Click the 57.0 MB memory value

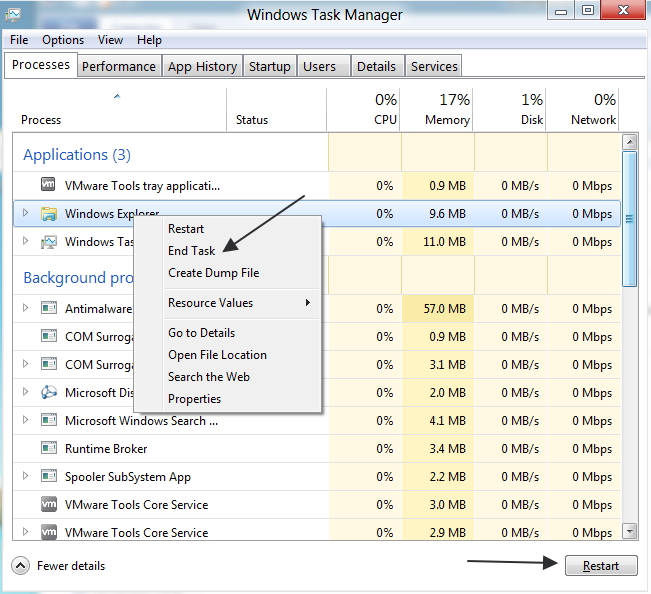point(445,309)
